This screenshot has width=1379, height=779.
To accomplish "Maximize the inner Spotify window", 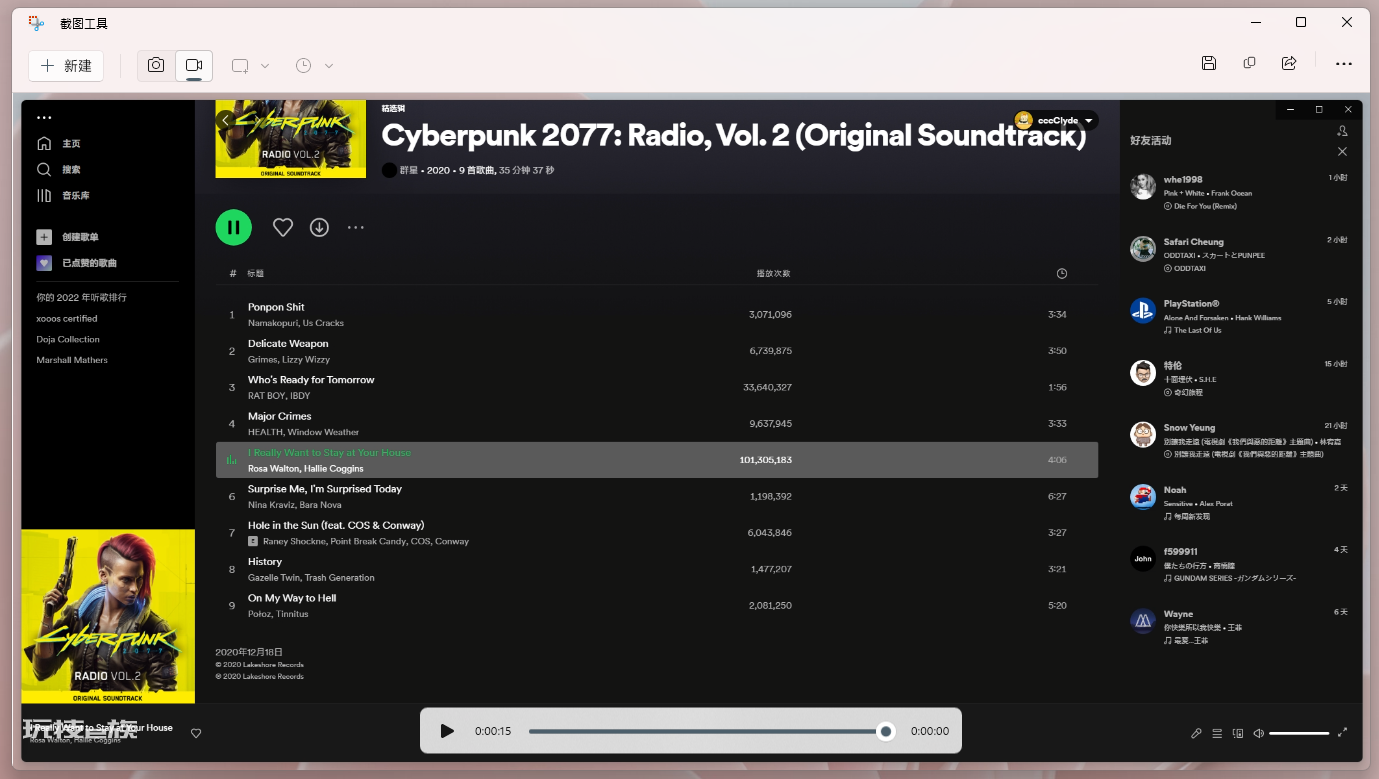I will pyautogui.click(x=1319, y=109).
